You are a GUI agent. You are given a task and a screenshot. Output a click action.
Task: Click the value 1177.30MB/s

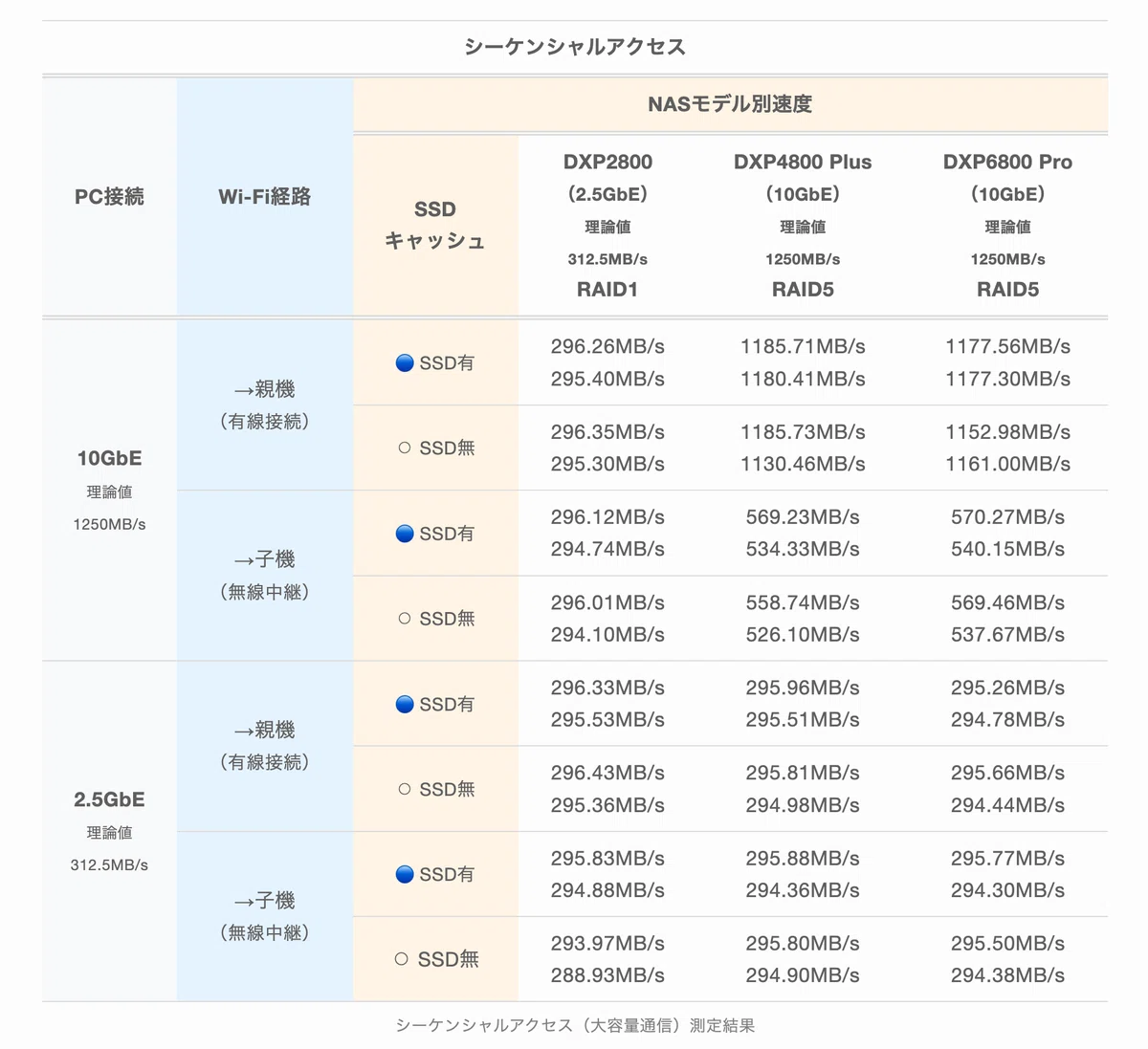coord(1007,379)
